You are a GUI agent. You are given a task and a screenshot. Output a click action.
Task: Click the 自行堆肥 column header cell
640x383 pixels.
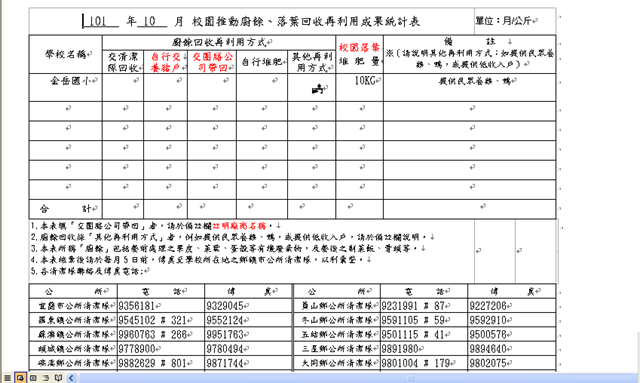pyautogui.click(x=262, y=62)
